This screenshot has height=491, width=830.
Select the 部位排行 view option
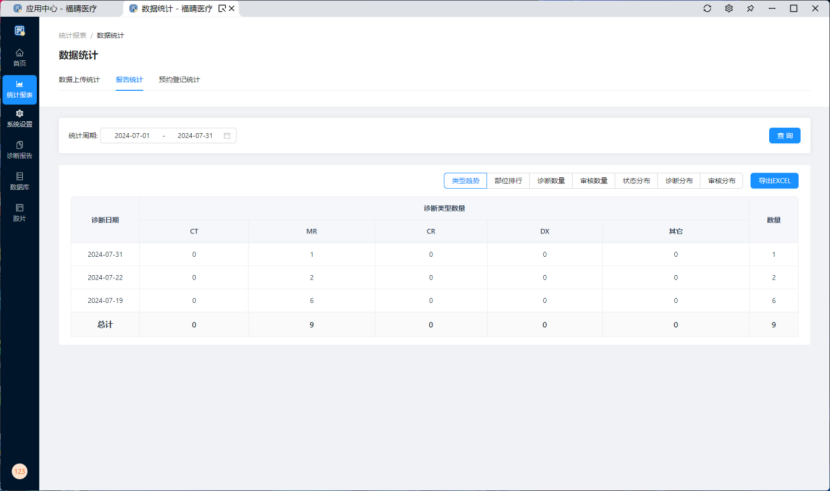pos(508,181)
